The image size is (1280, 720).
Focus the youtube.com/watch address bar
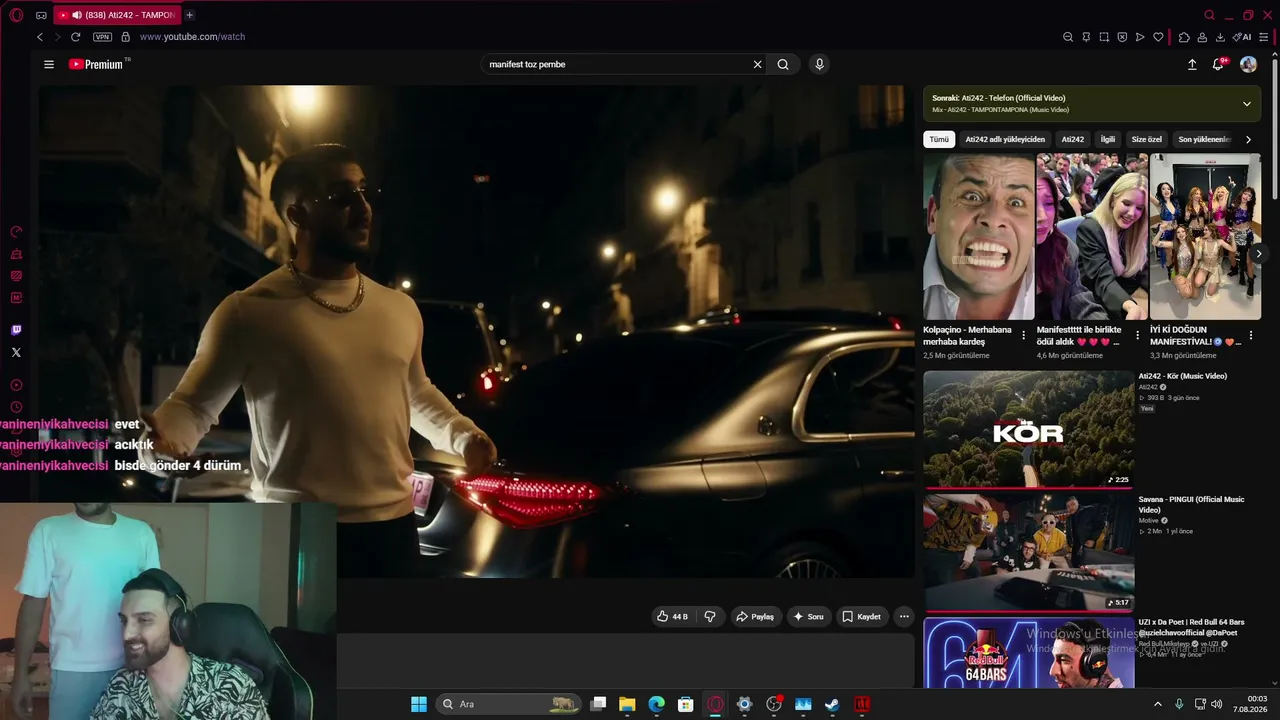pos(192,37)
